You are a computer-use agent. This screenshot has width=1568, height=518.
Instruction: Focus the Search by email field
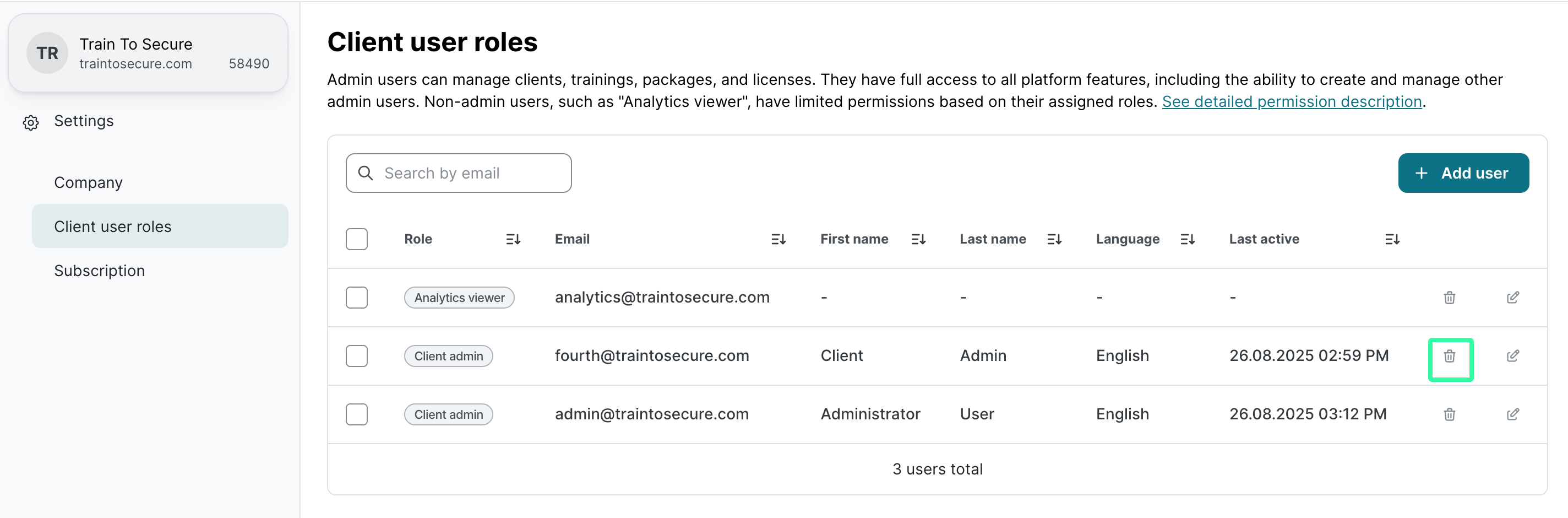(469, 173)
